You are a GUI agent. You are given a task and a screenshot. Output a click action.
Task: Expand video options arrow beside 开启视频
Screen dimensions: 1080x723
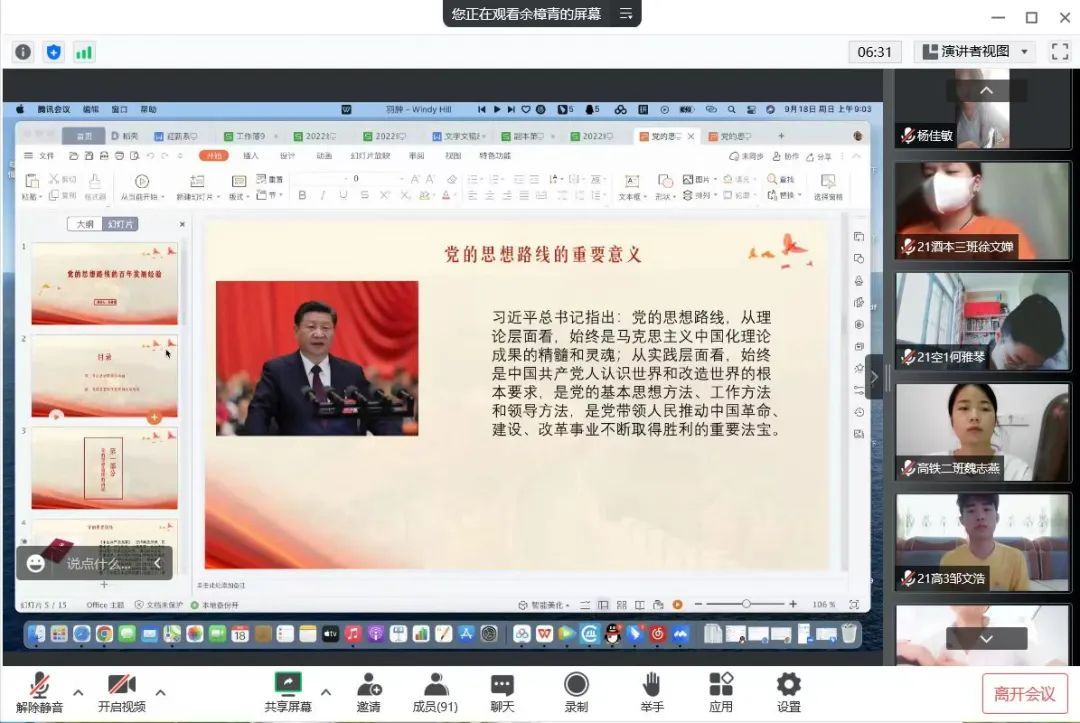pyautogui.click(x=160, y=692)
